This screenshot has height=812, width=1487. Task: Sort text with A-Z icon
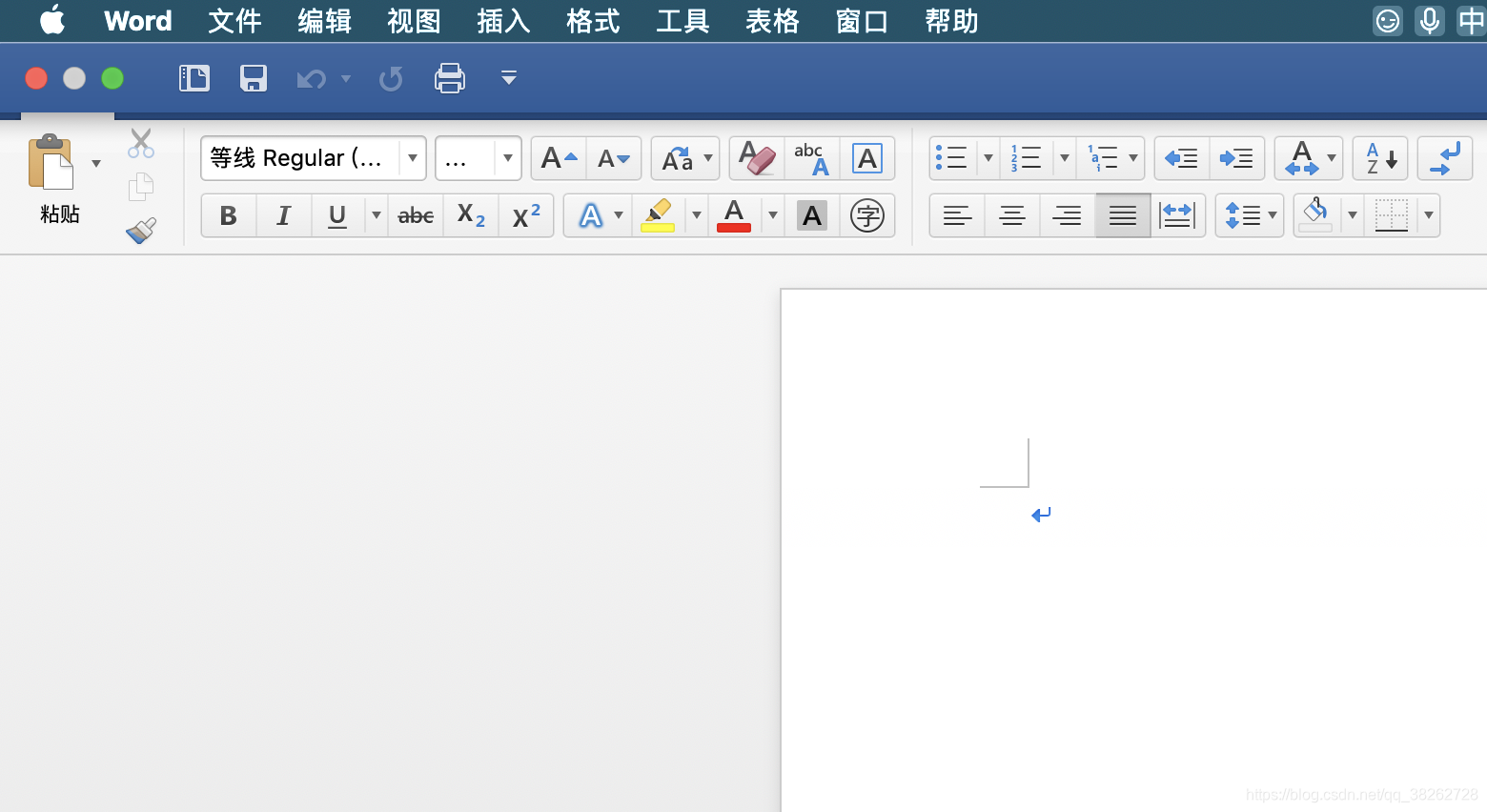click(x=1380, y=158)
